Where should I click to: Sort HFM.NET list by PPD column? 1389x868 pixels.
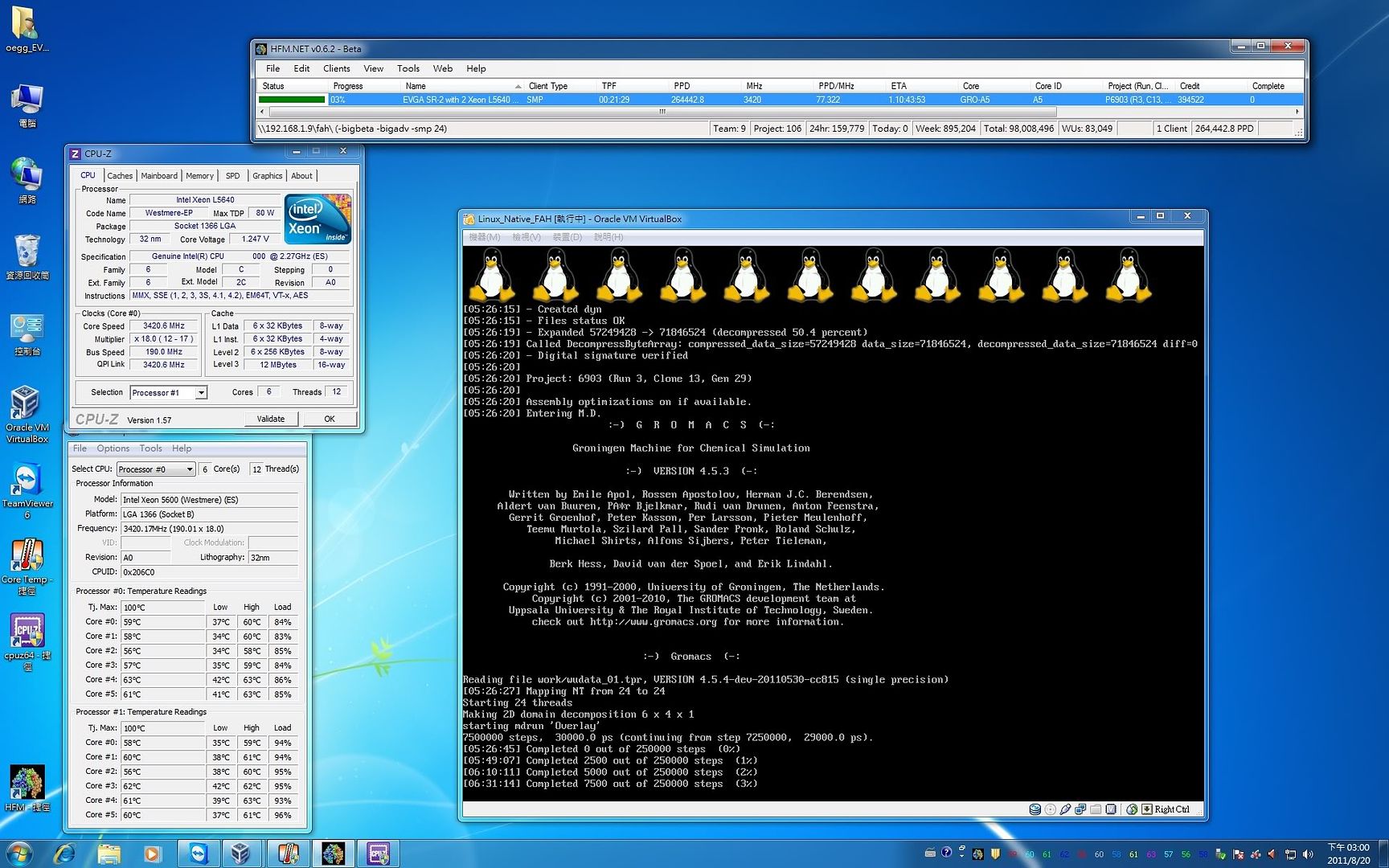[704, 86]
